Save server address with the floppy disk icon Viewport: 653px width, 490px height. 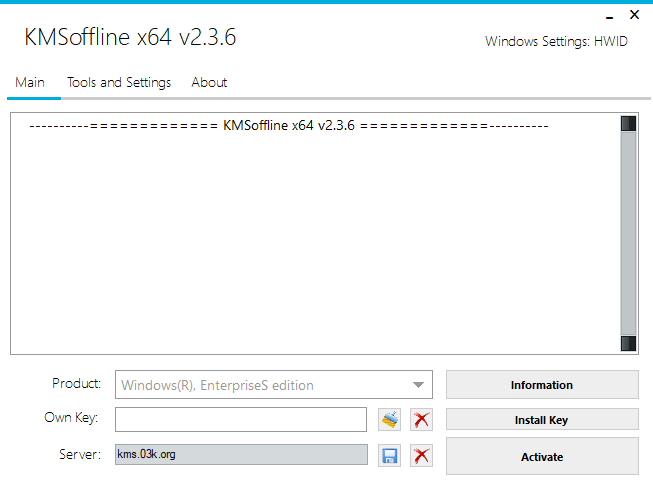point(389,455)
